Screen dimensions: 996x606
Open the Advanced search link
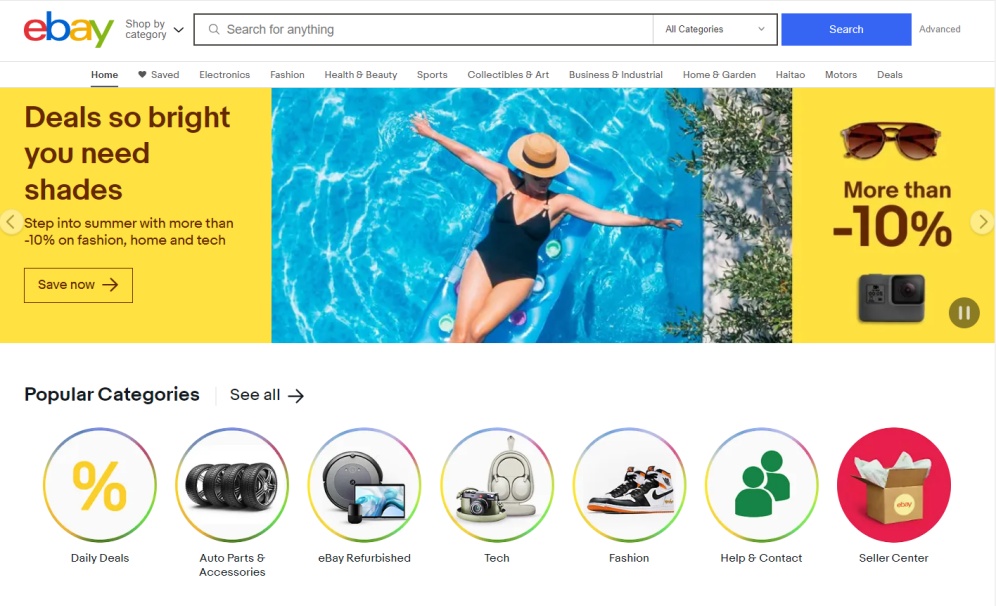(939, 29)
